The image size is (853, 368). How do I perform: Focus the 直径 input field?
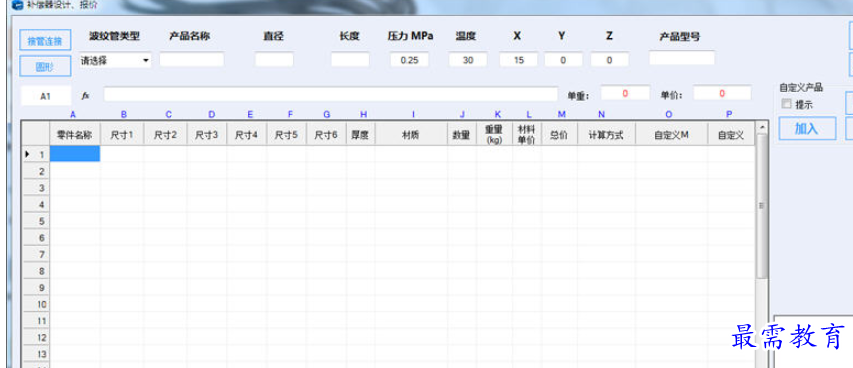tap(274, 59)
